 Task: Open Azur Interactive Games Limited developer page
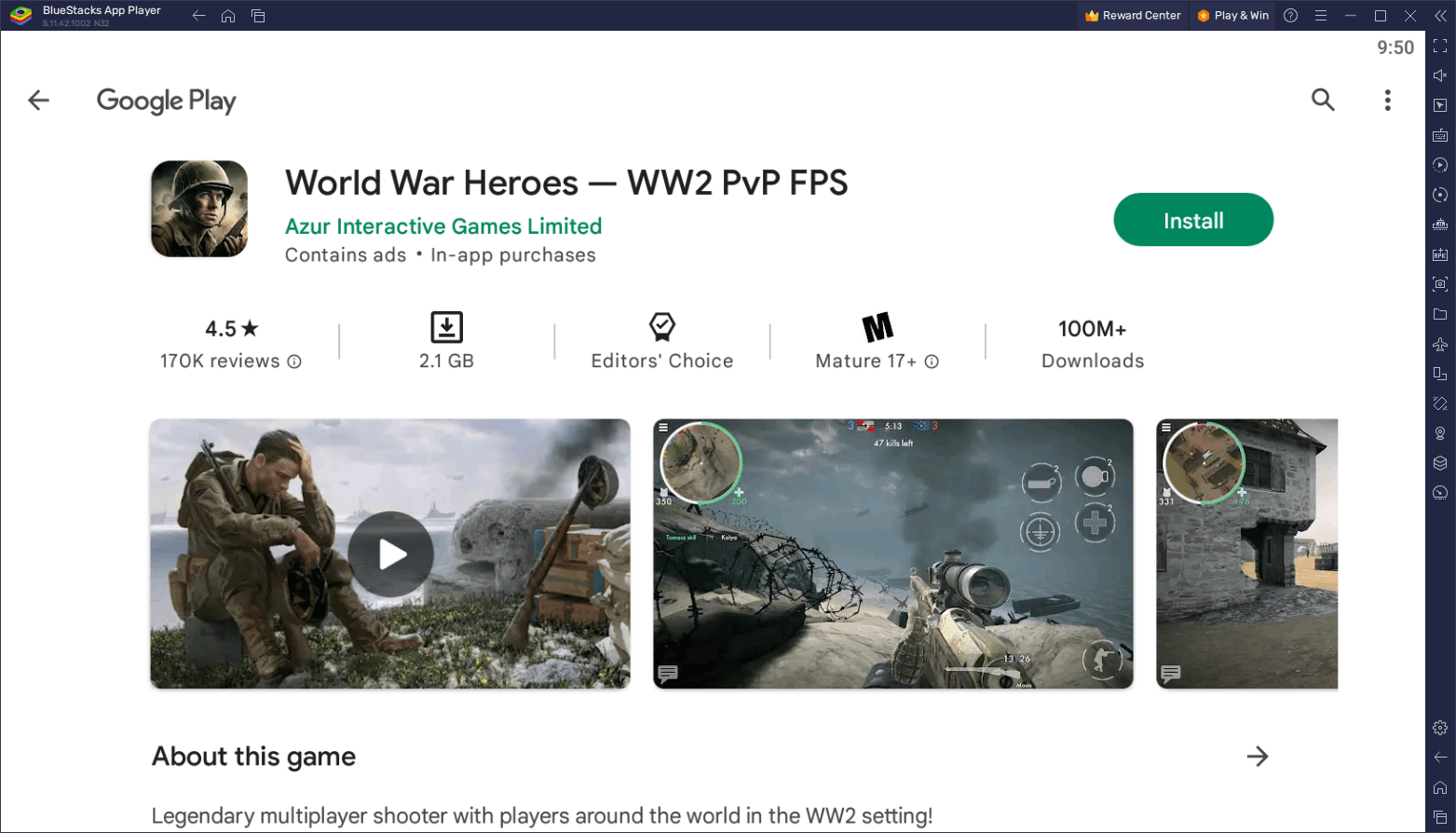tap(443, 226)
